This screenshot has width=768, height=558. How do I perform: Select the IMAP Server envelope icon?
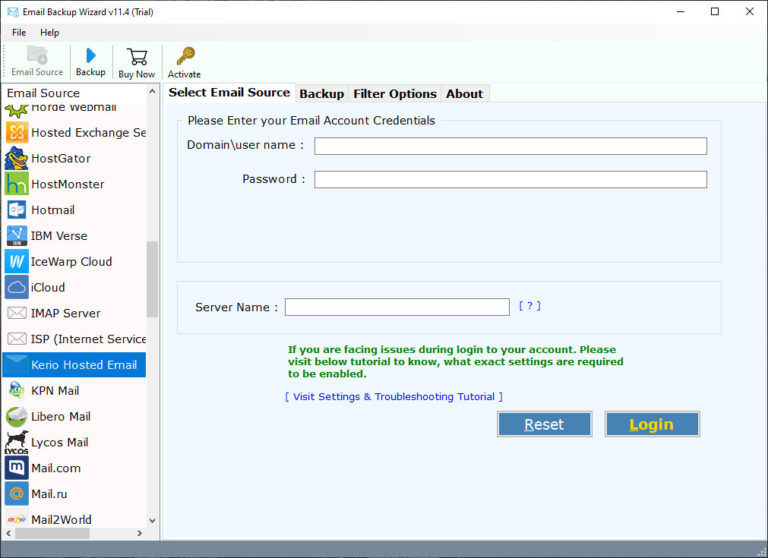click(17, 313)
